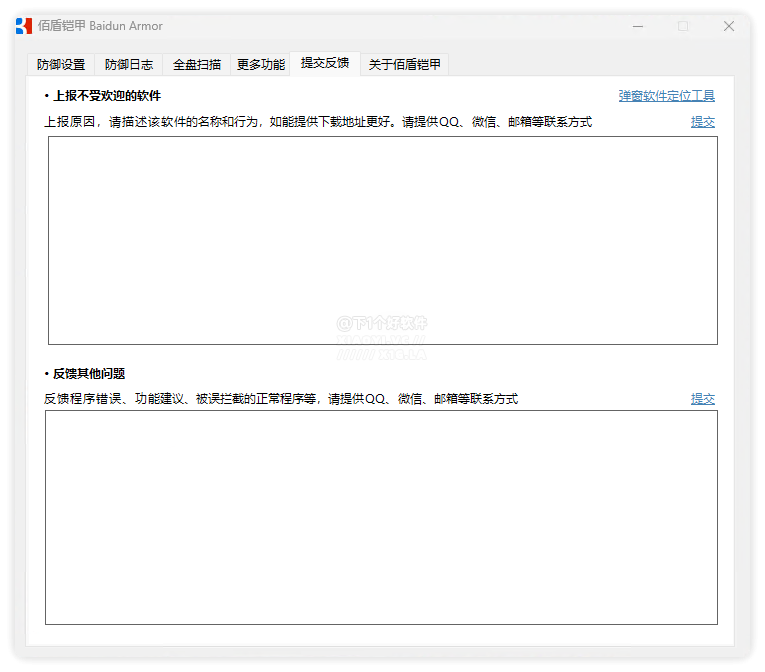Click the 反馈程序错误 description text
Screen dimensions: 765x672
[281, 399]
